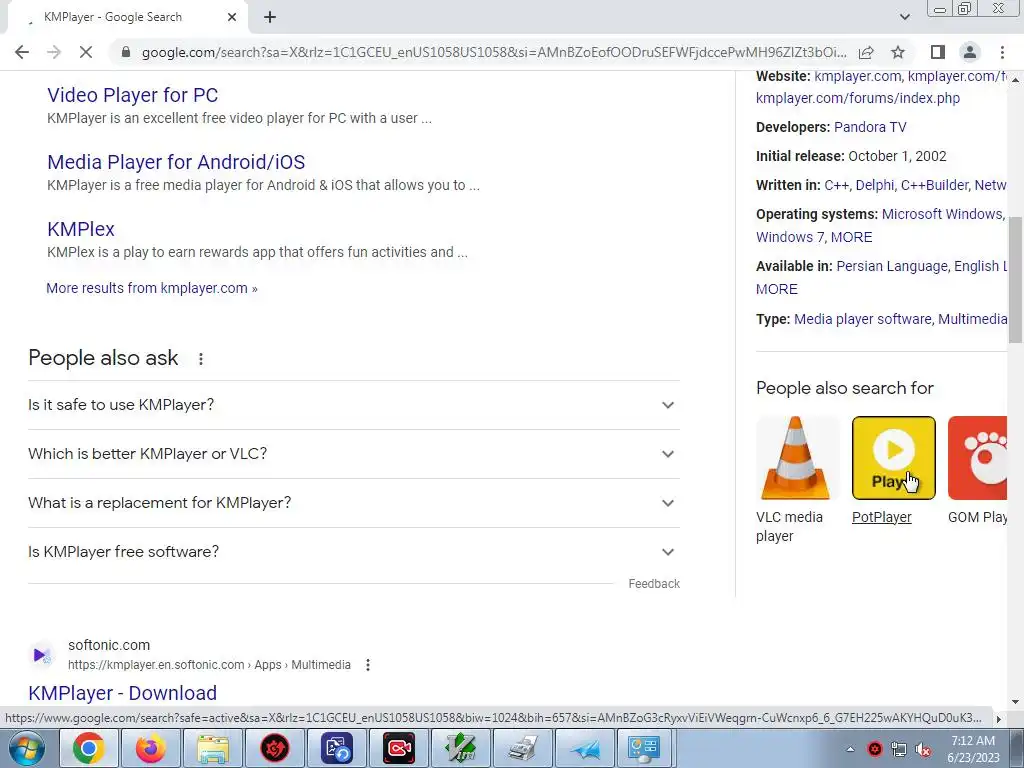The height and width of the screenshot is (768, 1024).
Task: Open the Windows Start menu
Action: tap(26, 748)
